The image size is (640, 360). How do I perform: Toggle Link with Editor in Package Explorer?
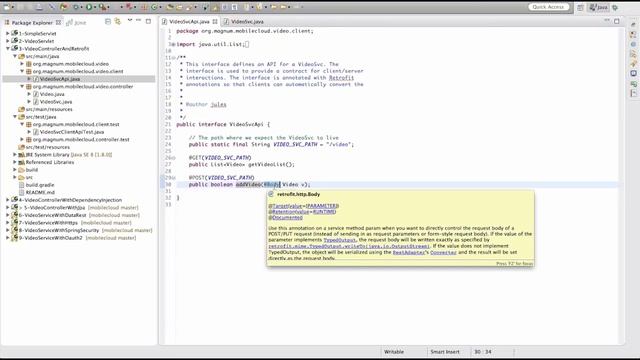pyautogui.click(x=118, y=21)
